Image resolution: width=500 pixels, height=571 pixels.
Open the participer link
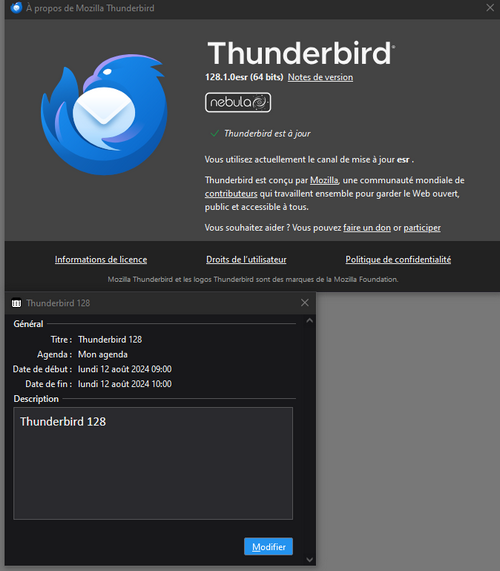[422, 228]
